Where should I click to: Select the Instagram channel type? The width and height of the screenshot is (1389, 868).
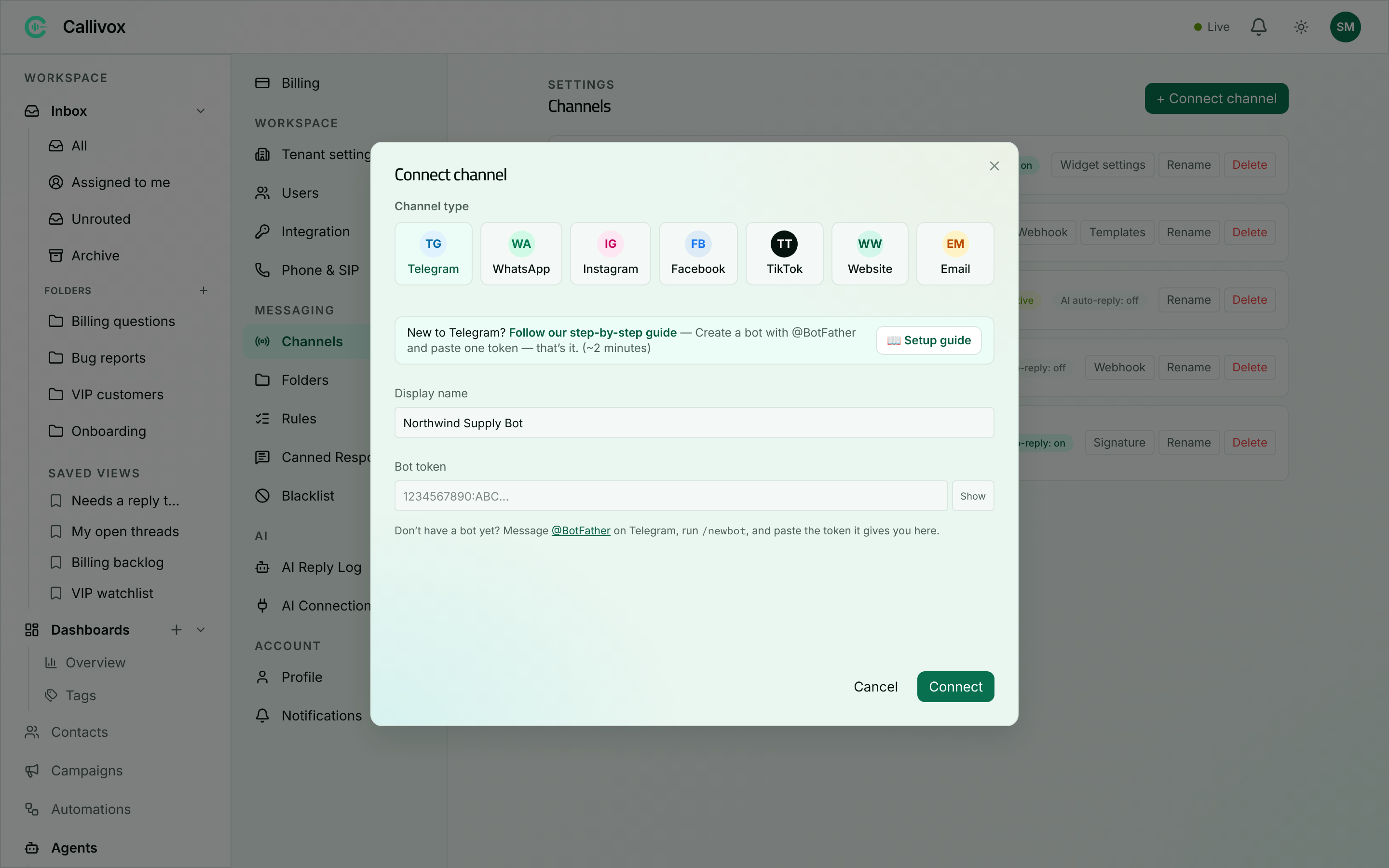pyautogui.click(x=610, y=254)
